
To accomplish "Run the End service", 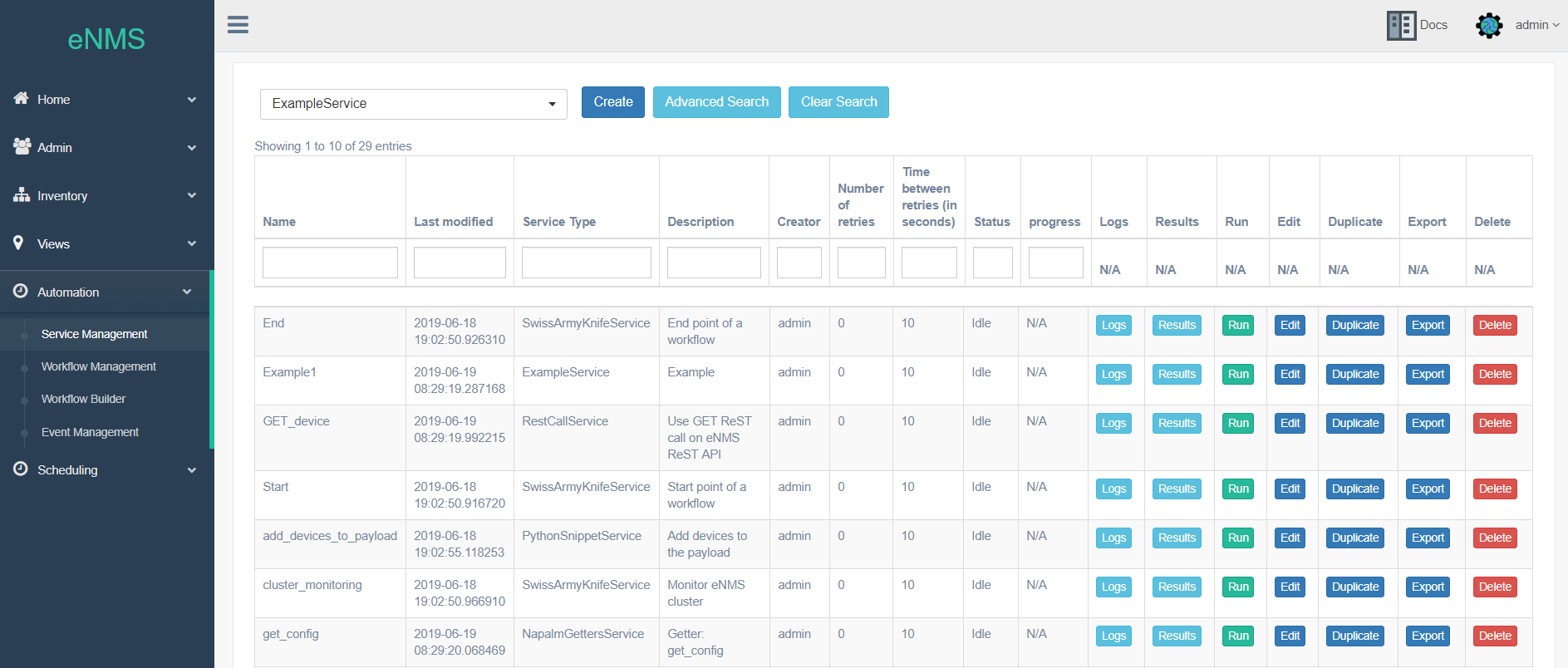I will point(1238,326).
